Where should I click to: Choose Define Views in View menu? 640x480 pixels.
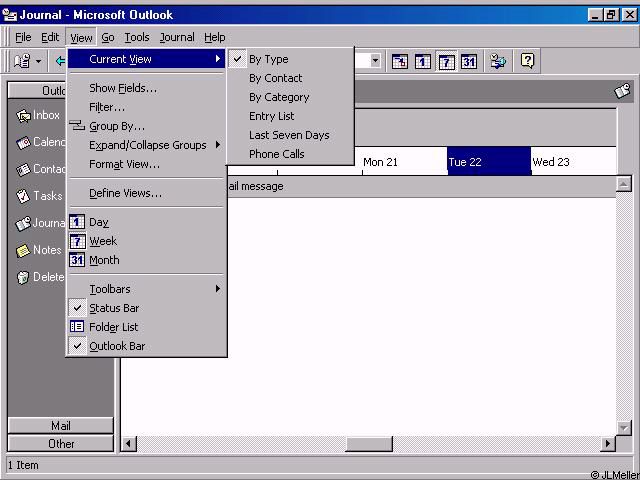(147, 193)
